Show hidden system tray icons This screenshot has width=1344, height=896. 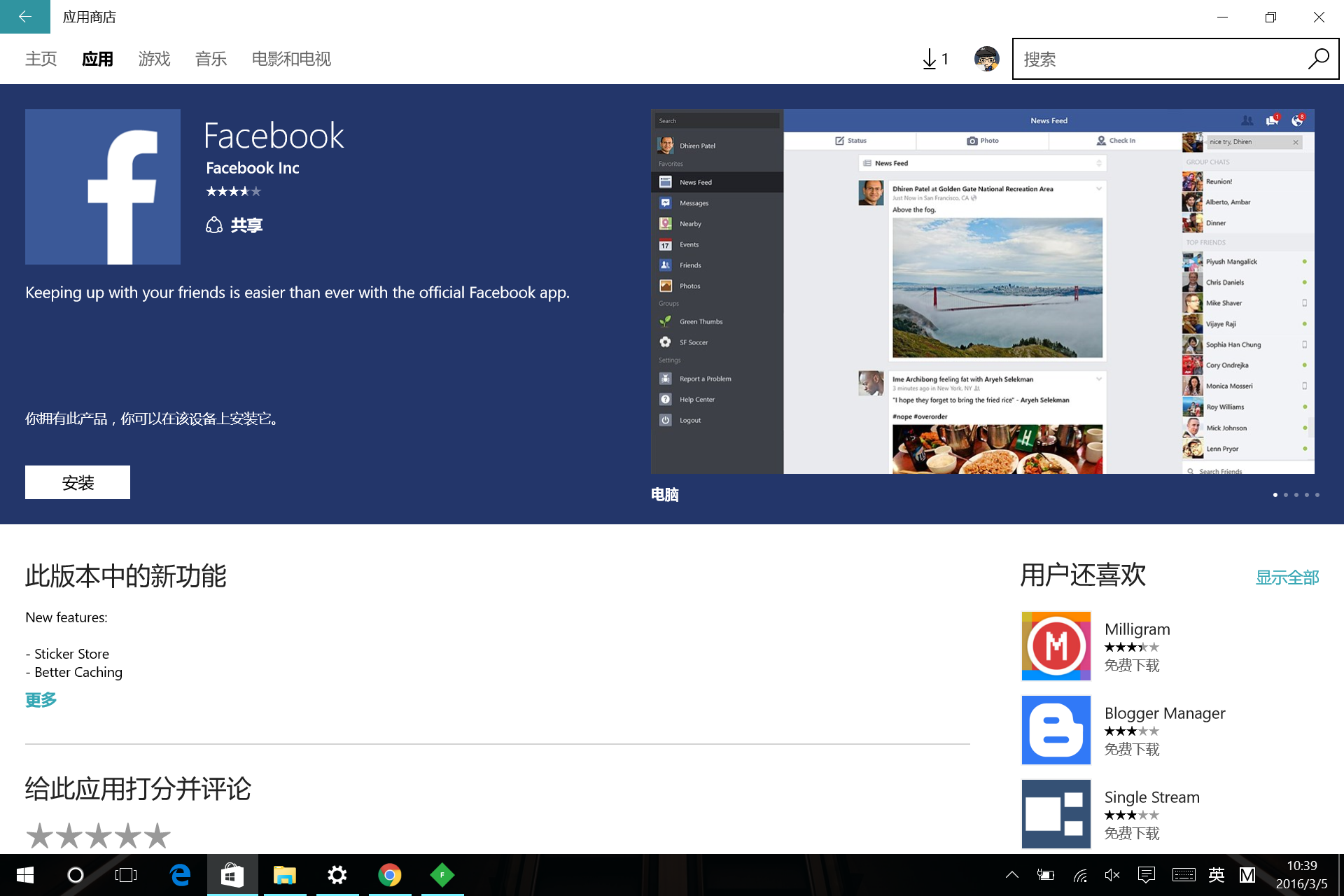(1011, 875)
